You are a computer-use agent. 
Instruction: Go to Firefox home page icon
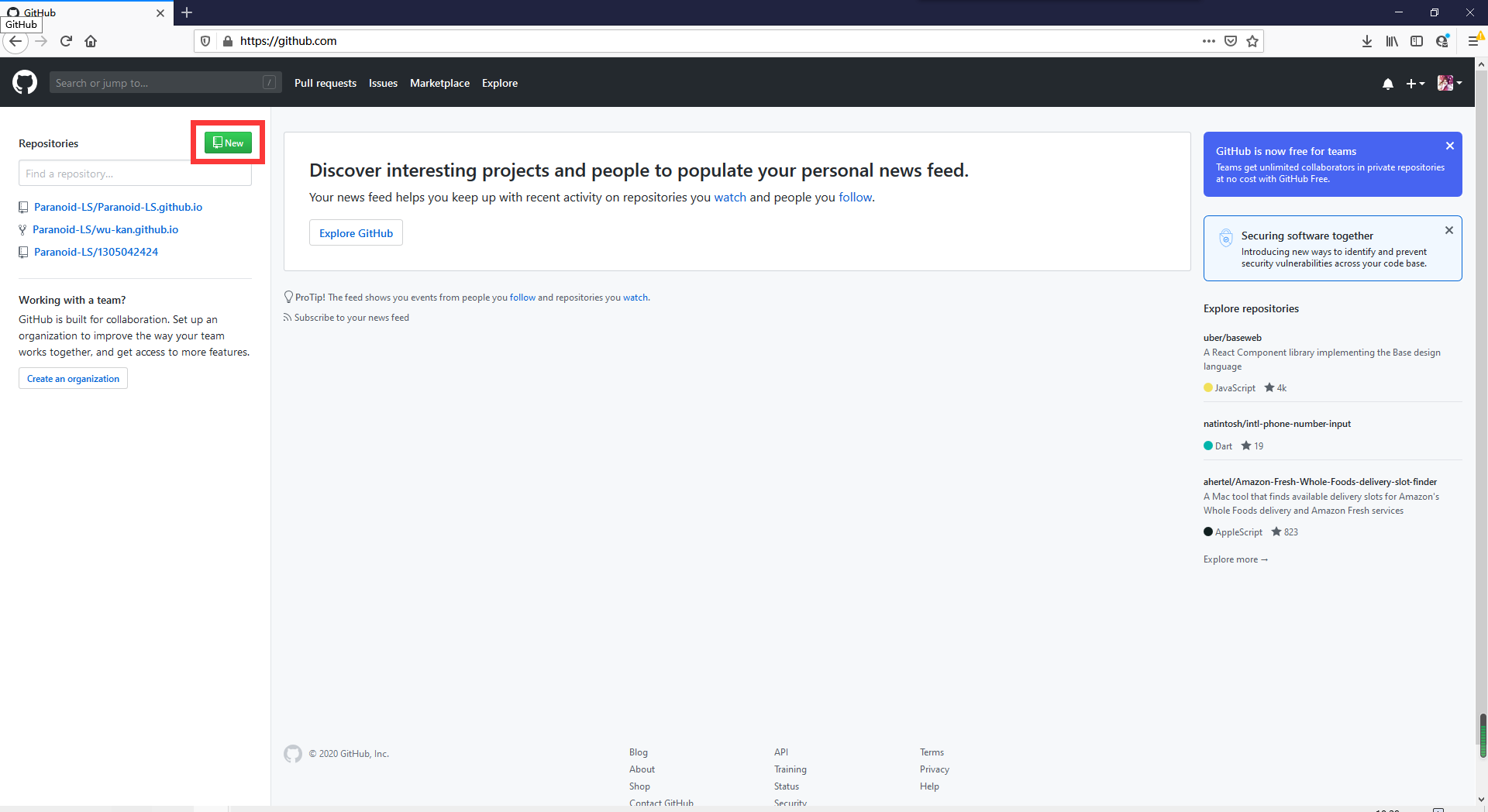coord(91,41)
